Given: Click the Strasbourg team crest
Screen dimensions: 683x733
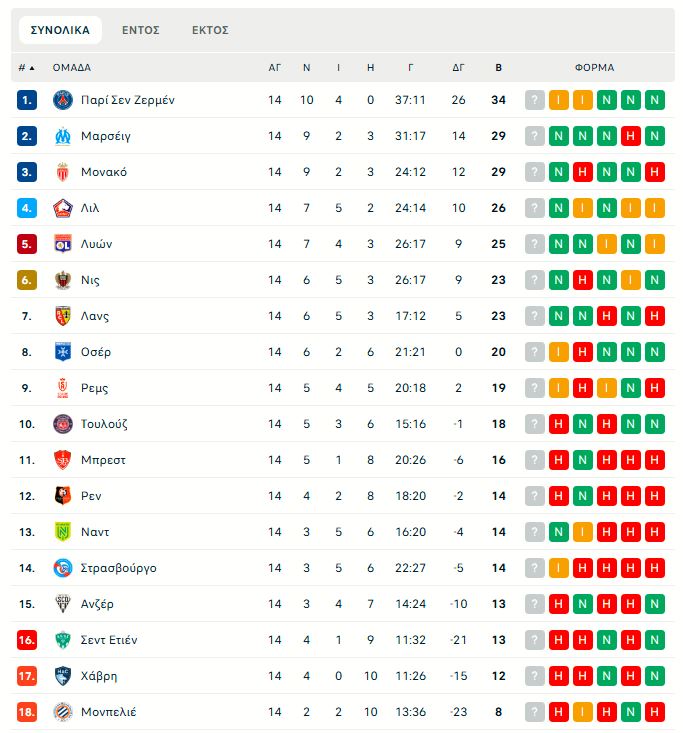Looking at the screenshot, I should (63, 568).
